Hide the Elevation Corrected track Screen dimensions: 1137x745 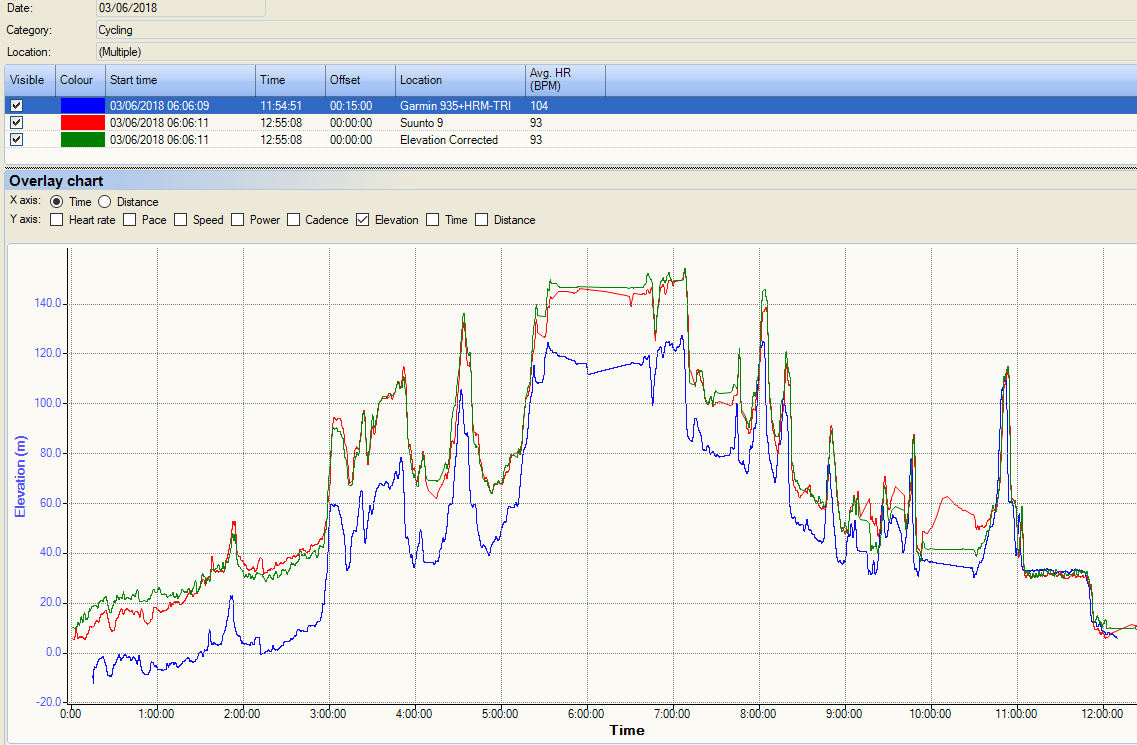tap(15, 139)
